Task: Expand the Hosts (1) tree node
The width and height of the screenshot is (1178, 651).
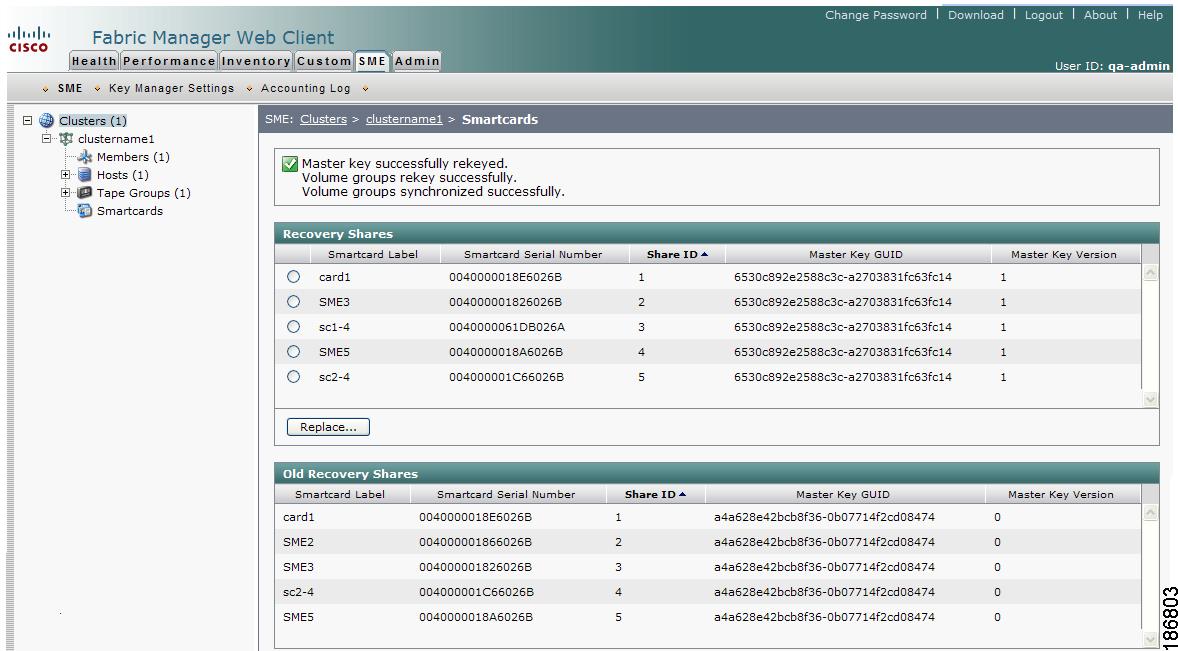Action: point(66,175)
